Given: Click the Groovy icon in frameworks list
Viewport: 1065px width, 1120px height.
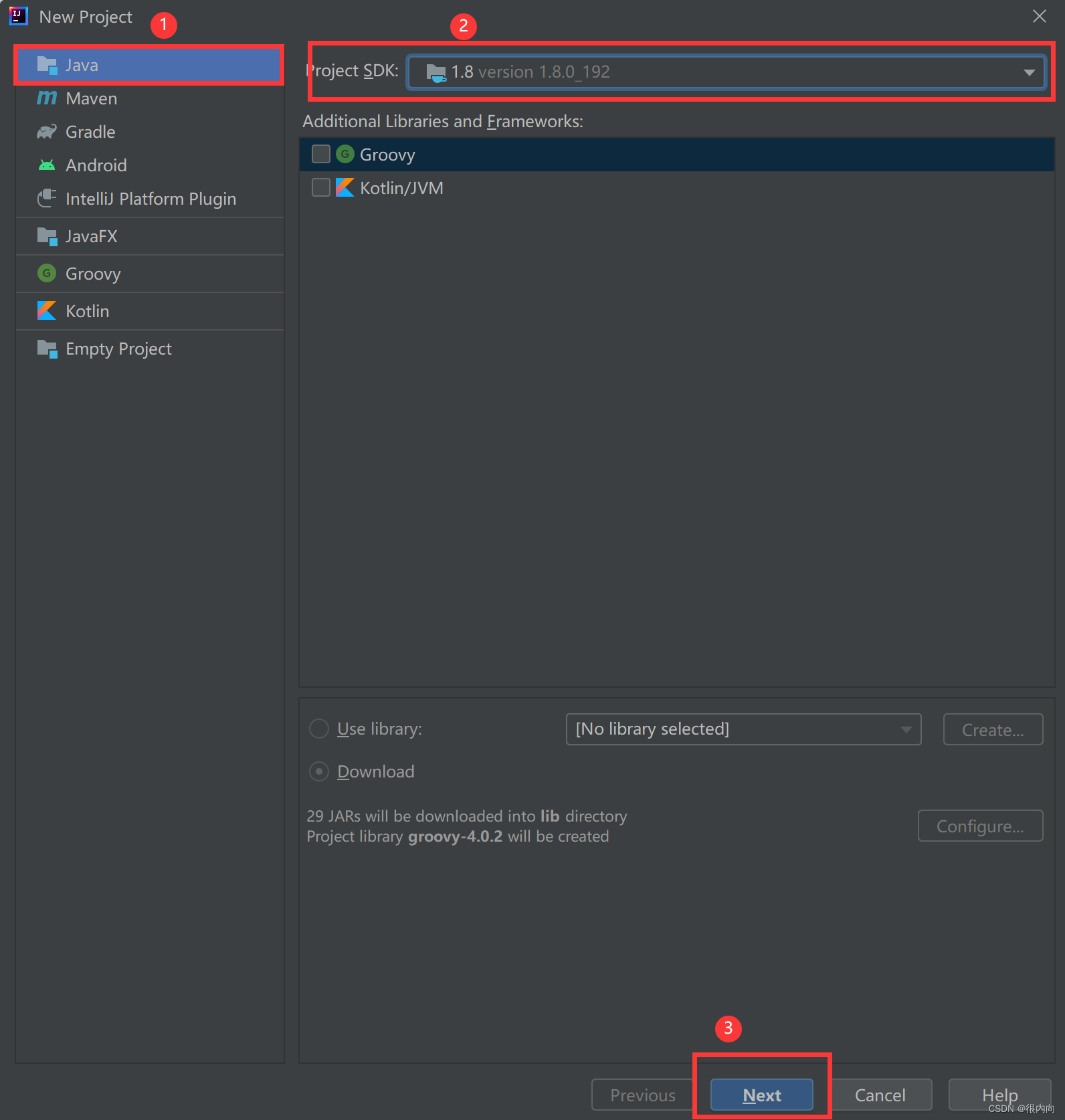Looking at the screenshot, I should (345, 155).
